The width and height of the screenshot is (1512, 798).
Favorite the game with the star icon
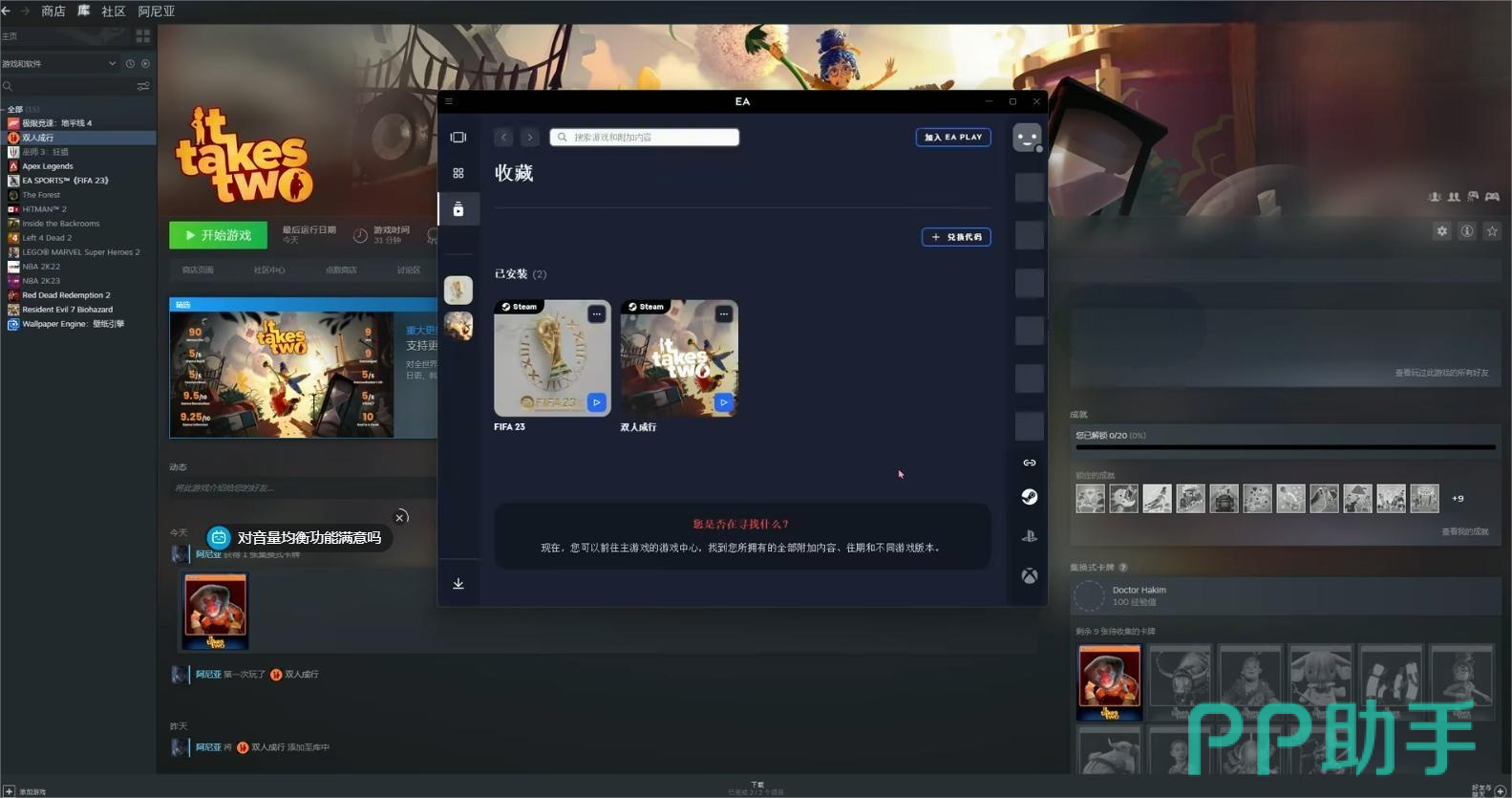tap(1492, 231)
